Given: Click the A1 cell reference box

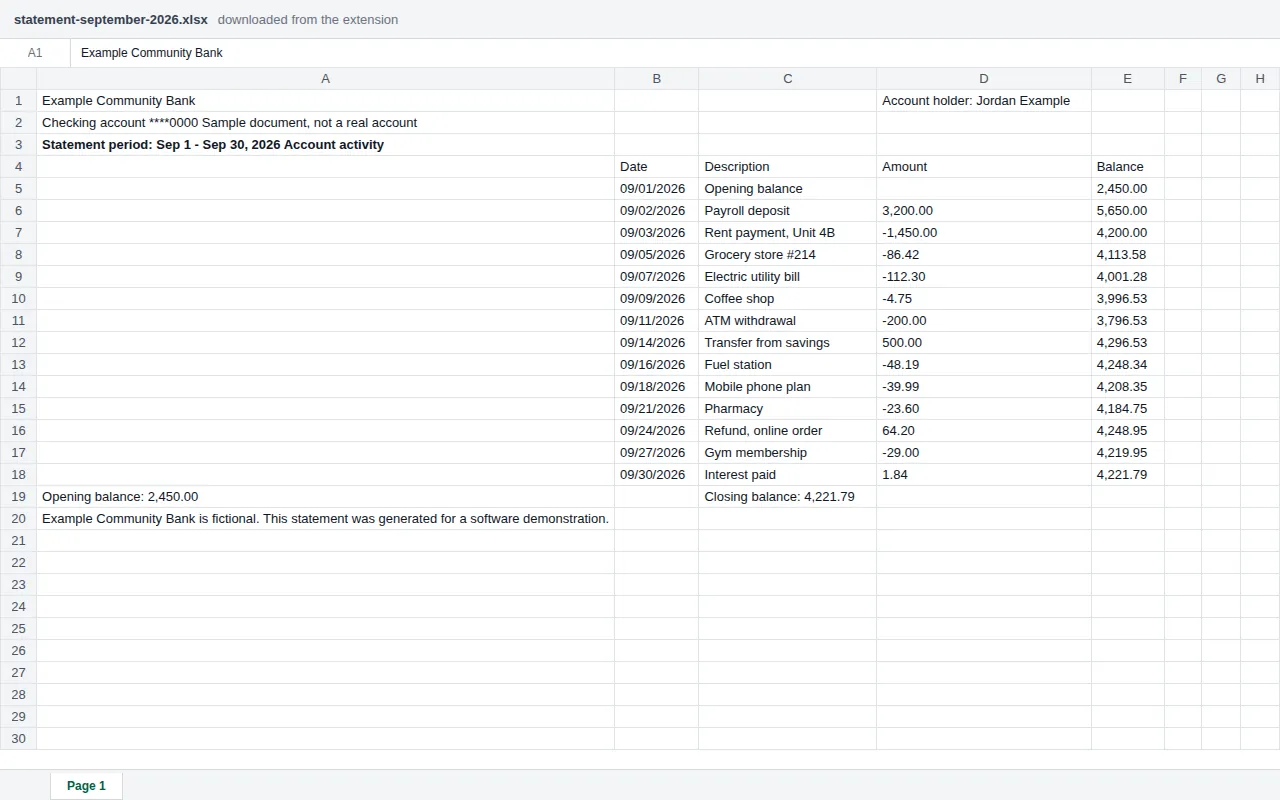Looking at the screenshot, I should pos(35,53).
